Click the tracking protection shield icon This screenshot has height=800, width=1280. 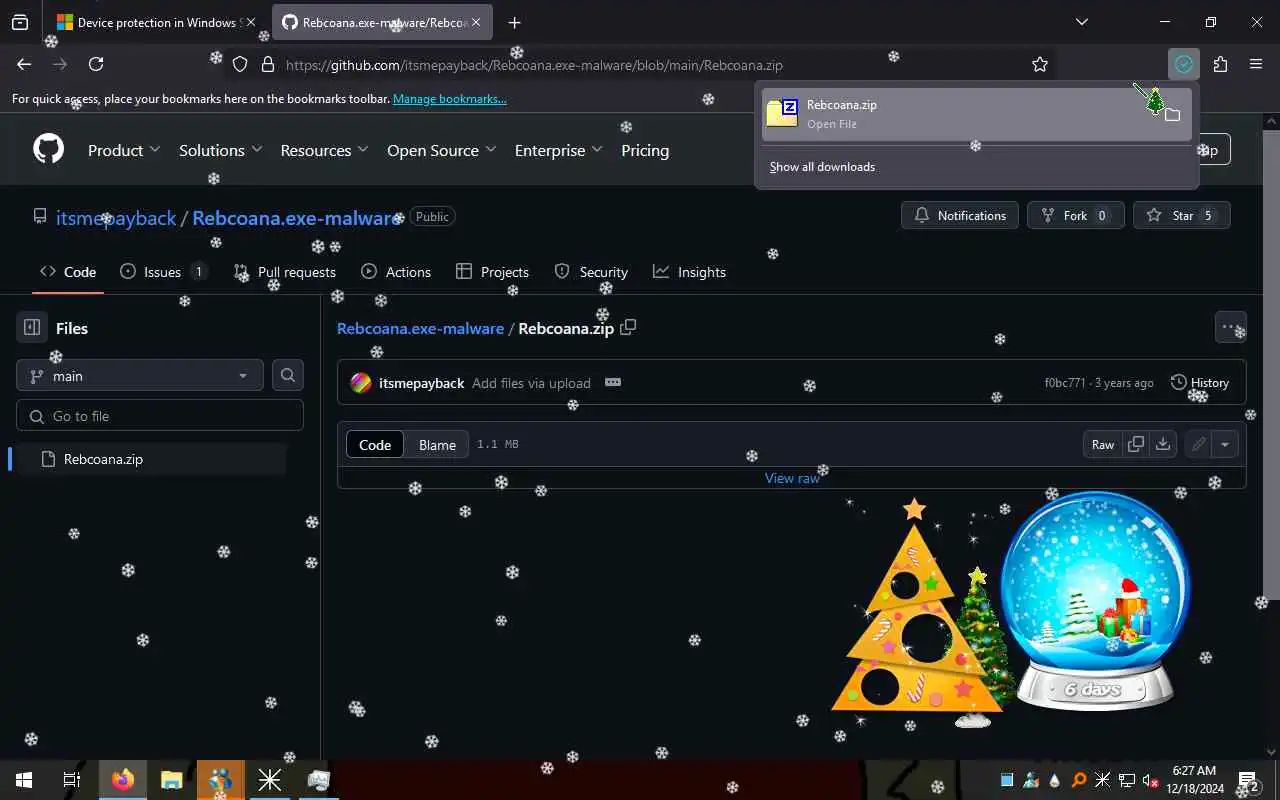pos(240,64)
